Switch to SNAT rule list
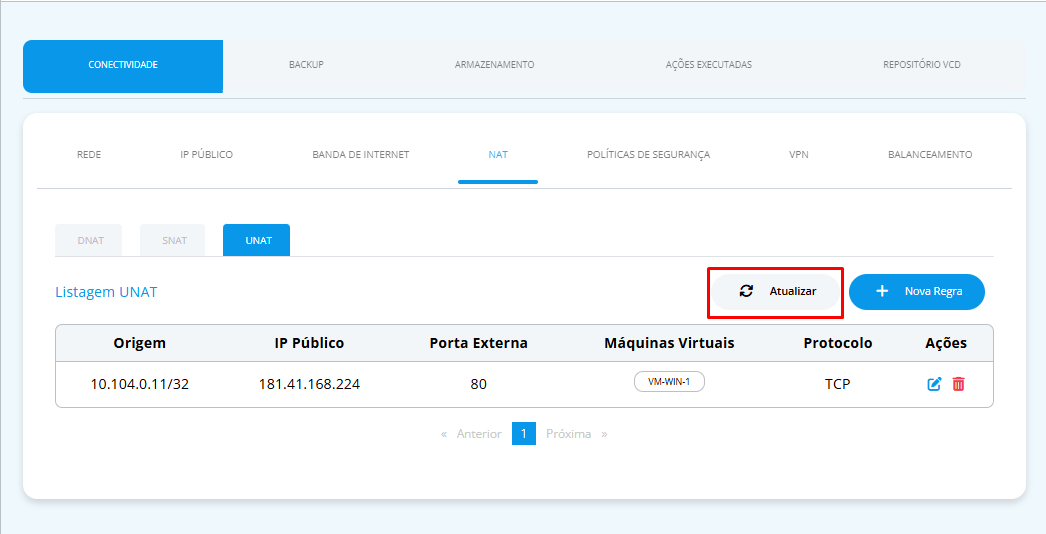 click(173, 240)
